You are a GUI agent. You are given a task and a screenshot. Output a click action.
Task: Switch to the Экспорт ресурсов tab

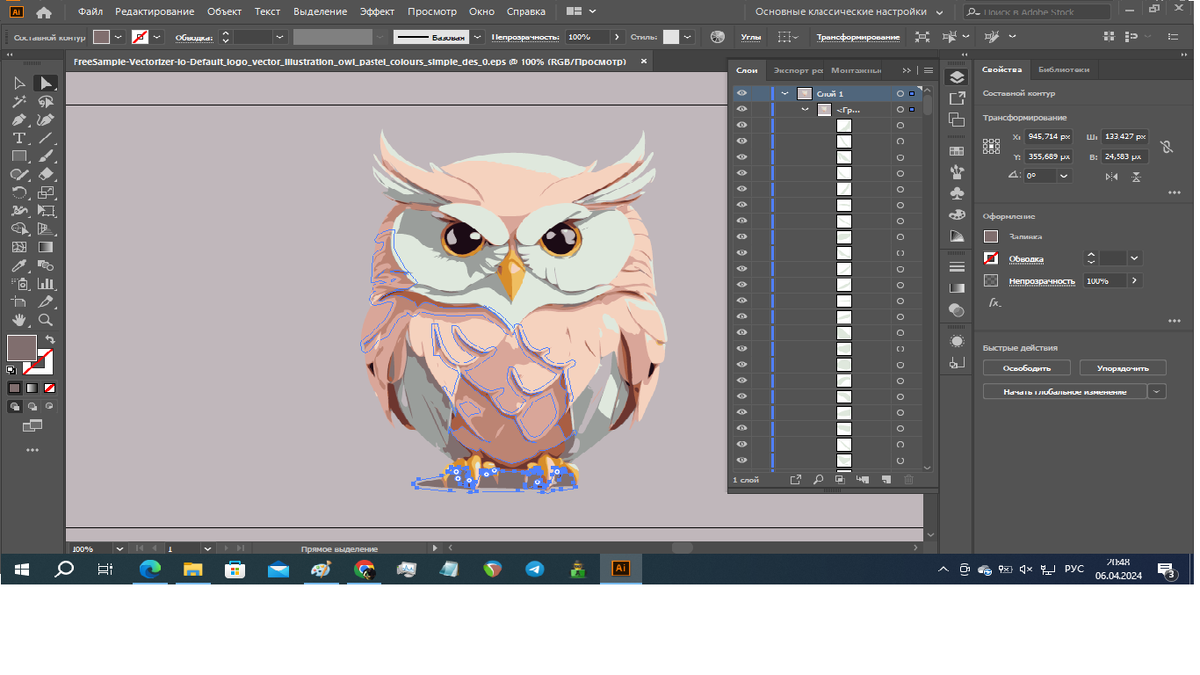(x=798, y=71)
